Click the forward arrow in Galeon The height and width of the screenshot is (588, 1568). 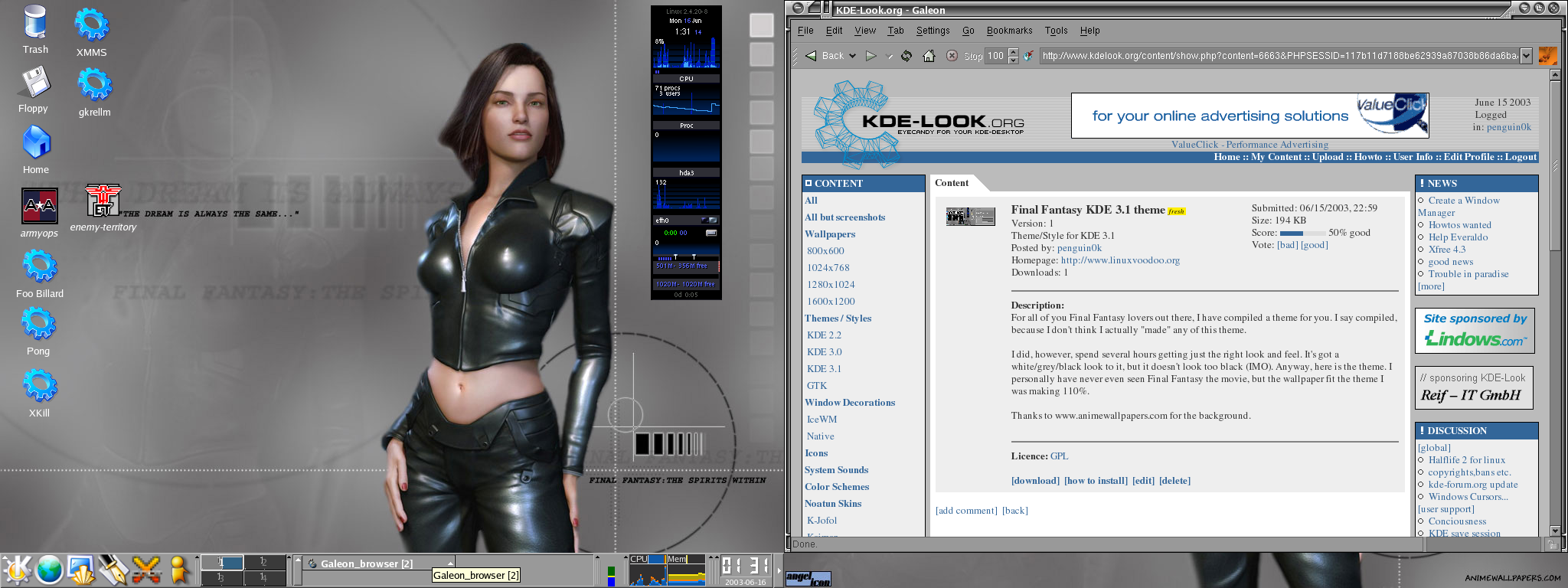pos(871,56)
